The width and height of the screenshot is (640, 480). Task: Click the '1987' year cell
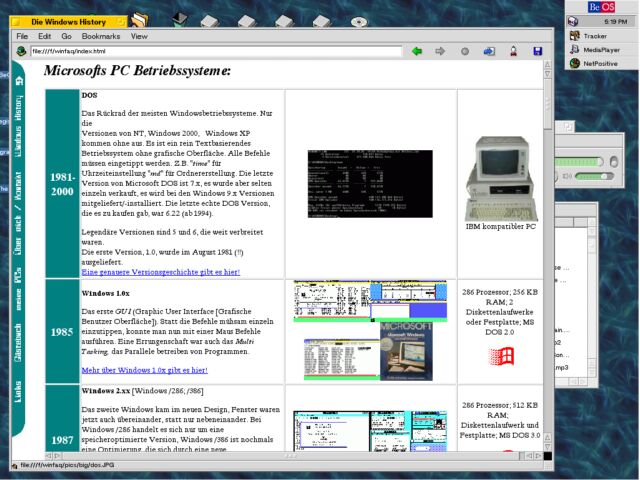[62, 418]
